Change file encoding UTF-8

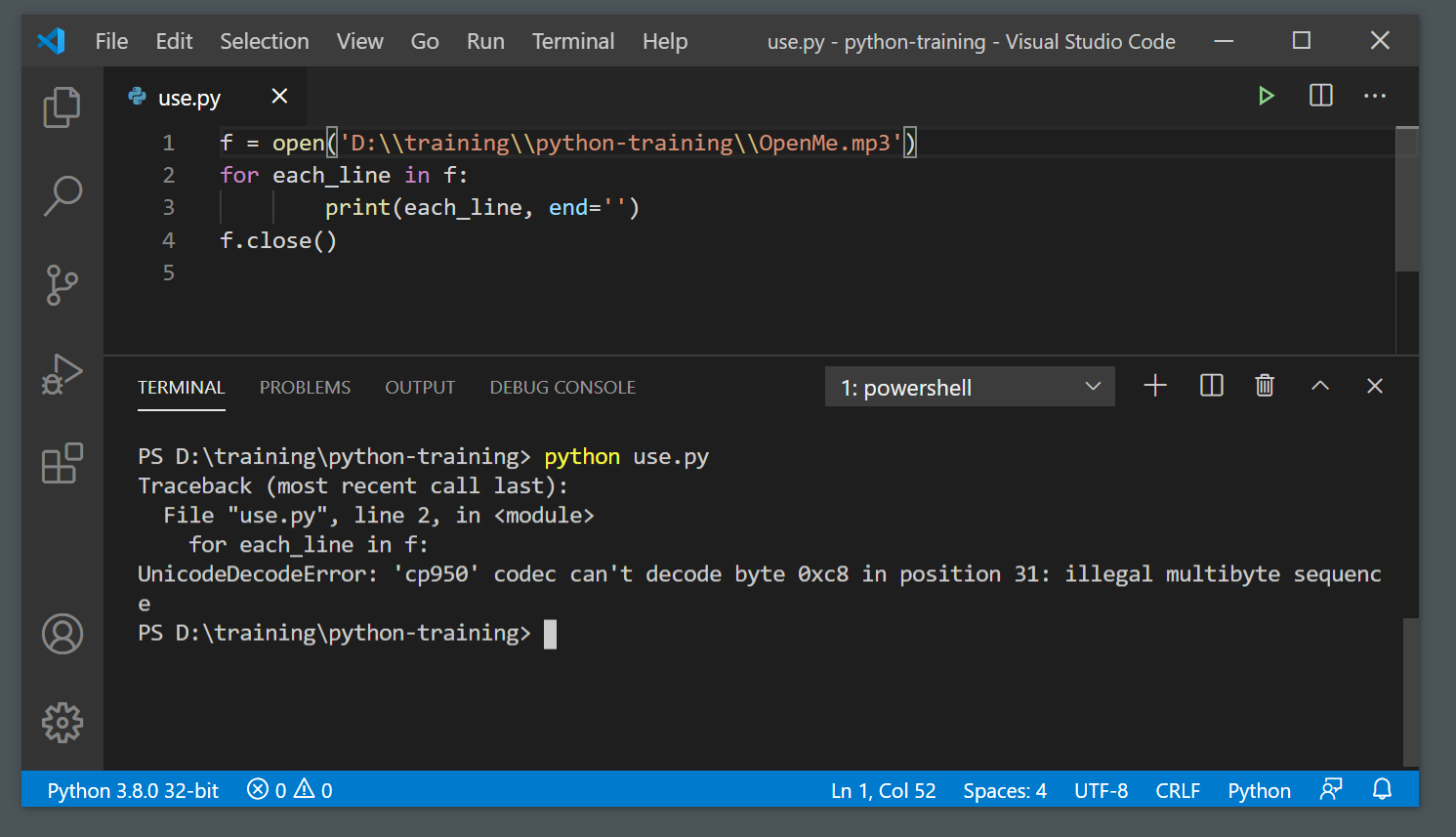[1101, 790]
